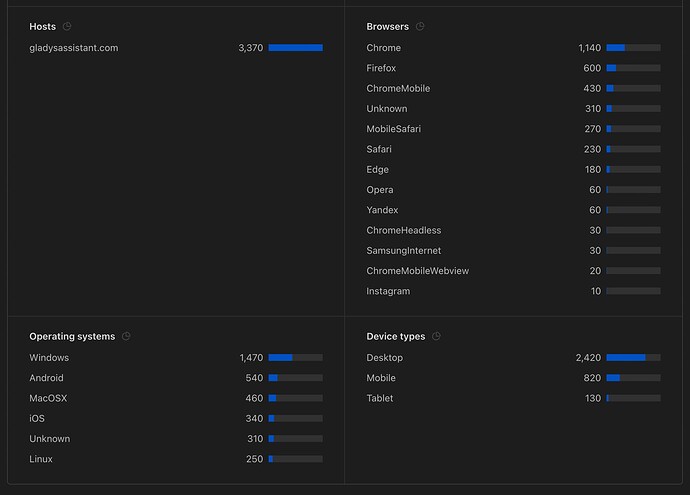The image size is (690, 495).
Task: Filter by host gladysassistant.com
Action: (x=74, y=48)
